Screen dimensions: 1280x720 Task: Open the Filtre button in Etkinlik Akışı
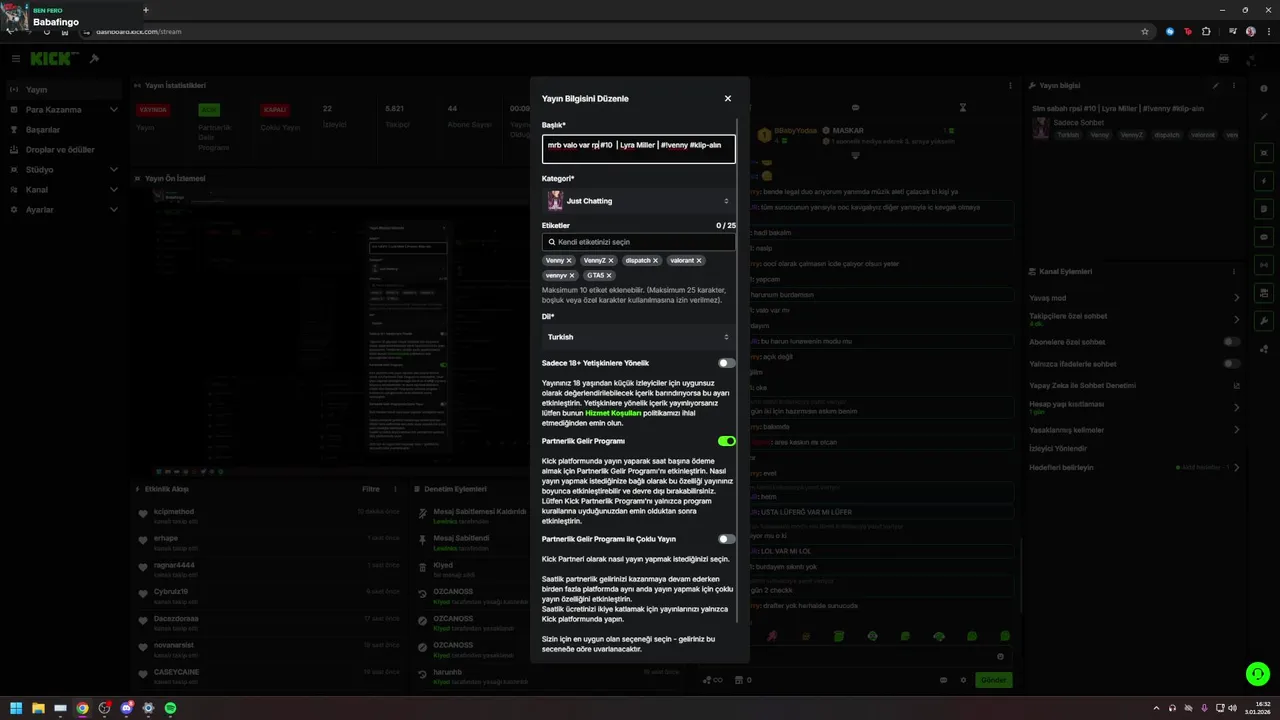tap(370, 490)
